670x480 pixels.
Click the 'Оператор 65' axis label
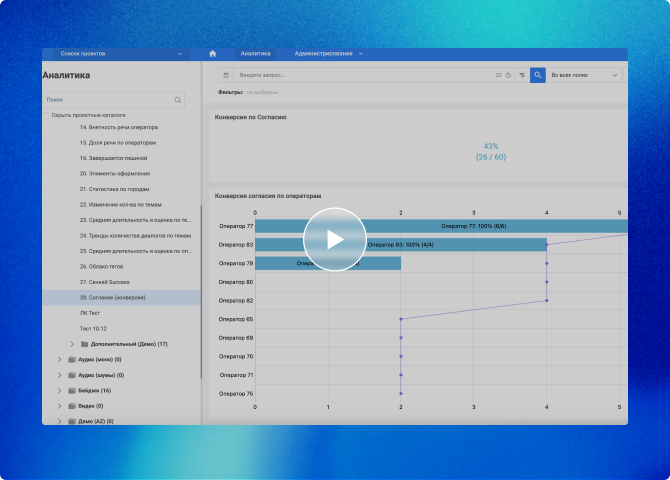tap(236, 319)
